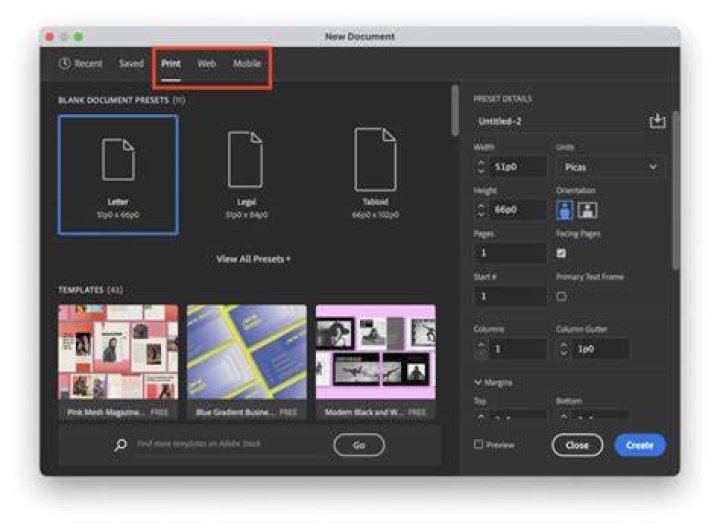Select landscape orientation icon
The height and width of the screenshot is (529, 720).
(x=587, y=210)
